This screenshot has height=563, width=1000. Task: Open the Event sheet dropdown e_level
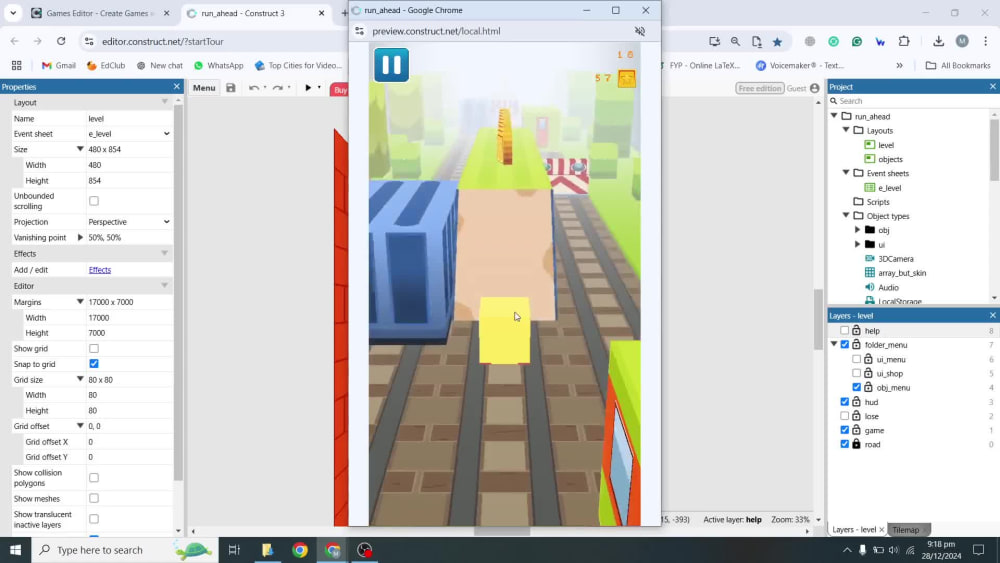129,134
